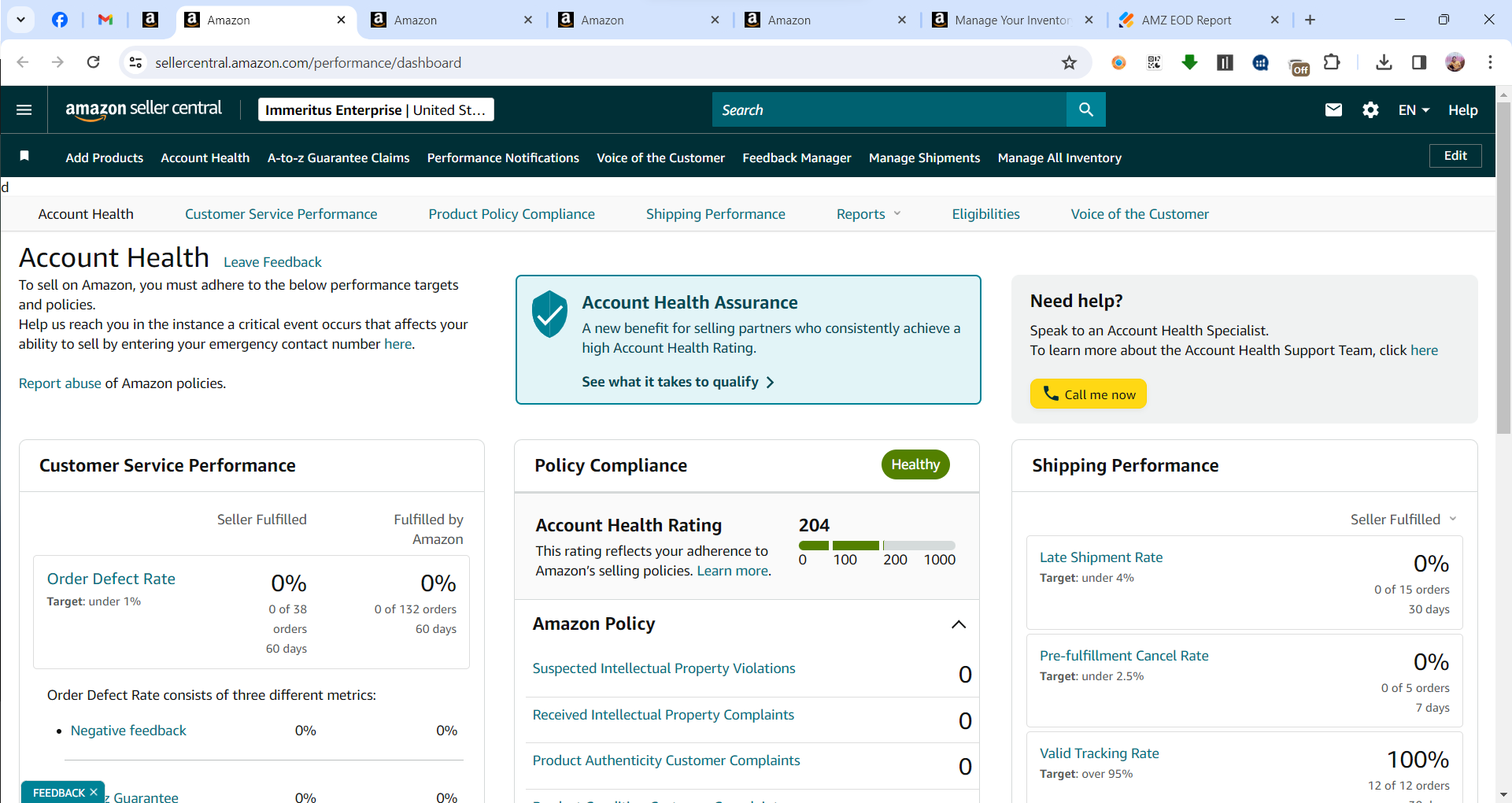Click the browser forward arrow
Image resolution: width=1512 pixels, height=803 pixels.
[x=57, y=62]
